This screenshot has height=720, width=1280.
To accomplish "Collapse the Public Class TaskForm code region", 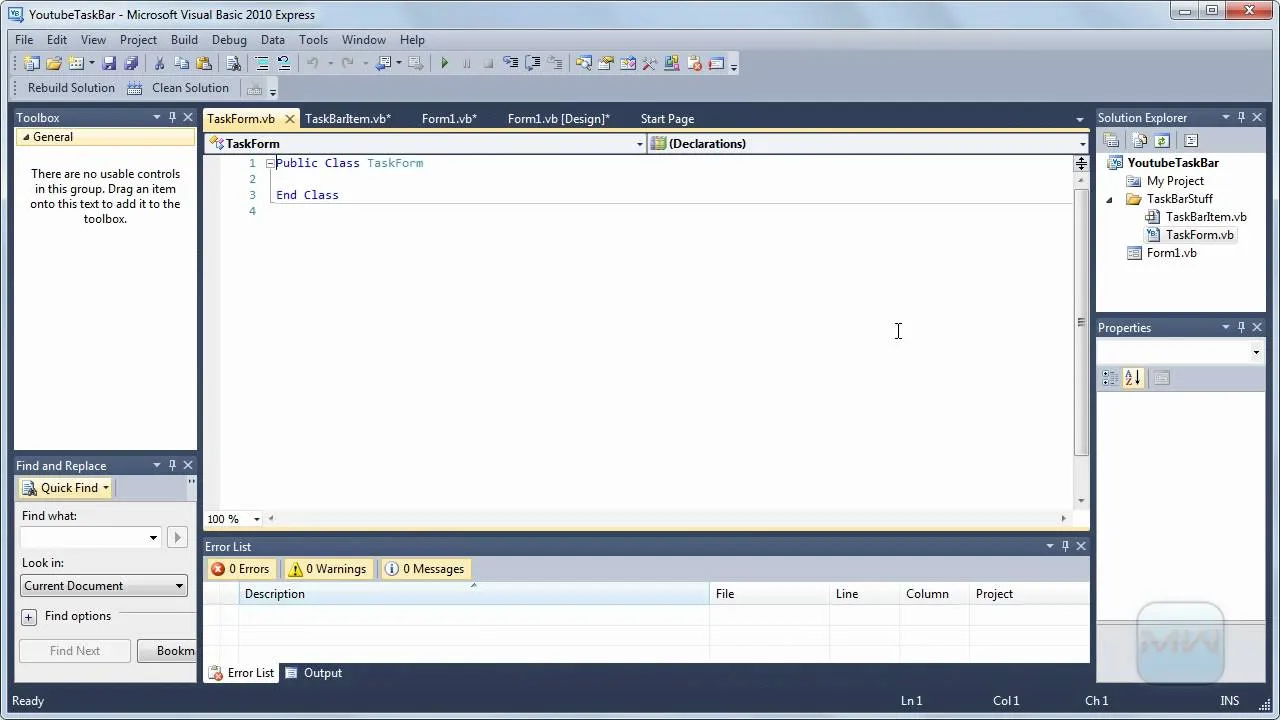I will coord(270,163).
